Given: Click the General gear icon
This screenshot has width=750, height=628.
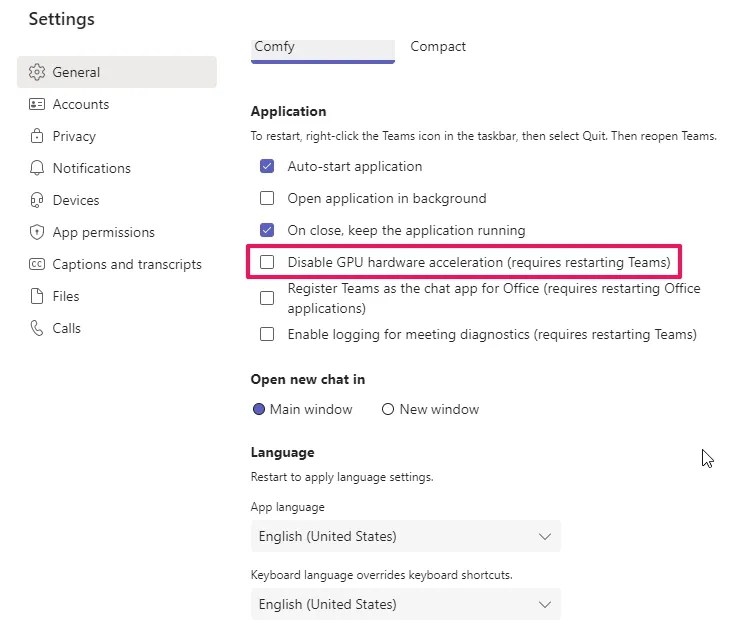Looking at the screenshot, I should [37, 72].
